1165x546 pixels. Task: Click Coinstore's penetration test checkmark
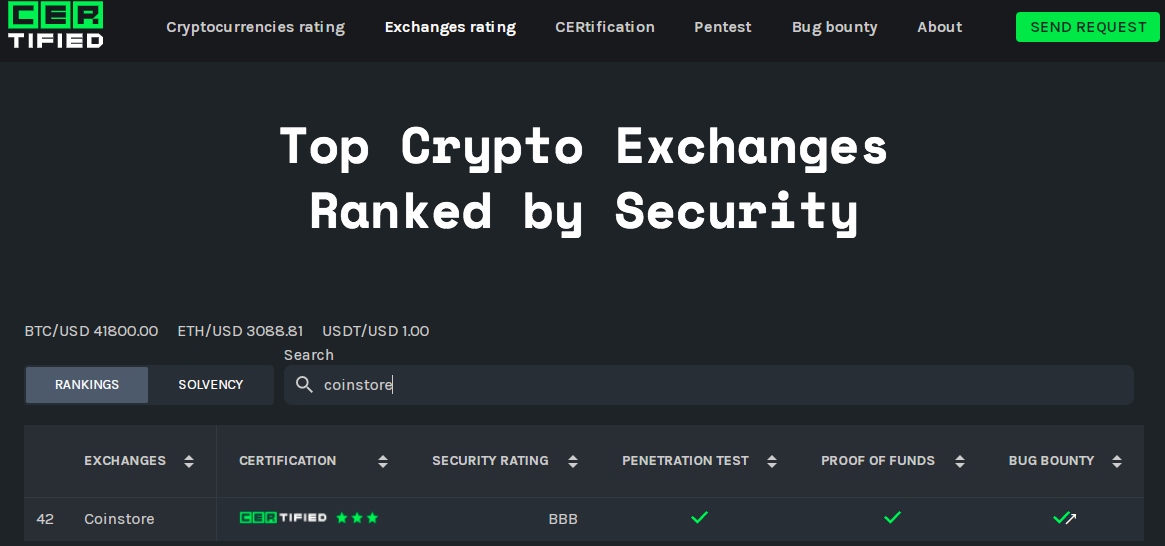pos(699,518)
